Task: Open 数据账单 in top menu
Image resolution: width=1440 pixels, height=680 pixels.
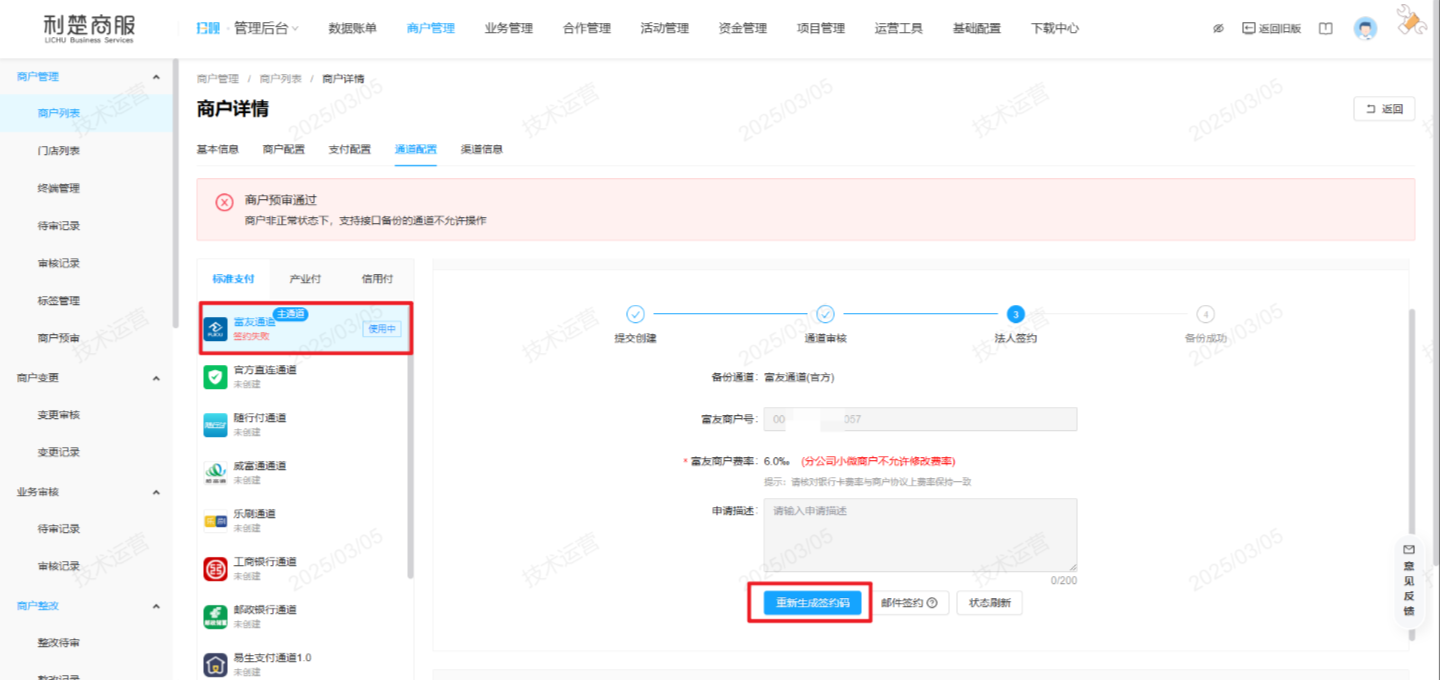Action: [x=352, y=29]
